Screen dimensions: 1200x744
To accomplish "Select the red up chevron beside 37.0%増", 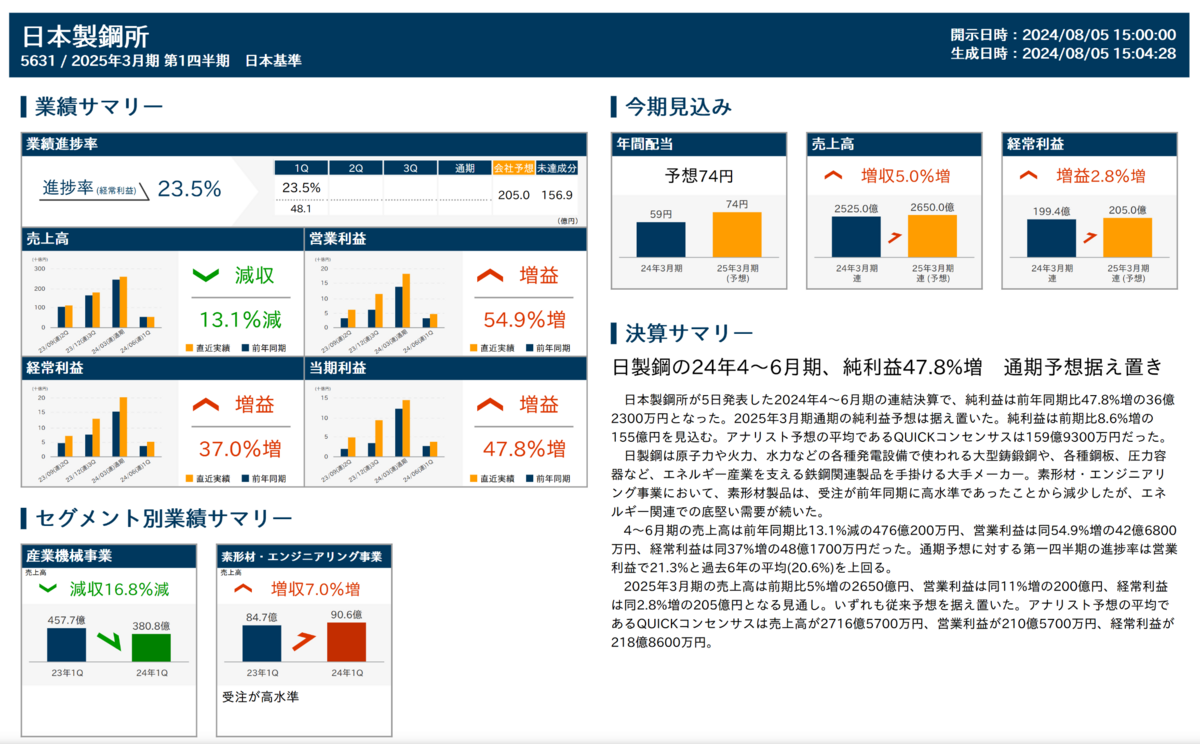I will 205,404.
